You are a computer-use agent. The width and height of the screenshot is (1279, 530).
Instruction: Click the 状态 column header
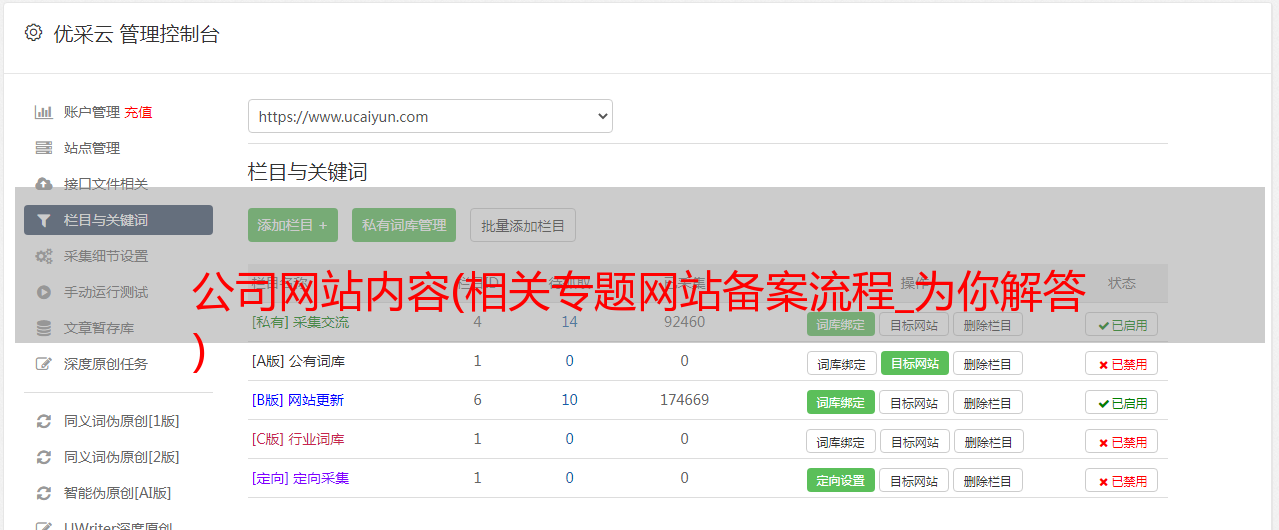coord(1122,283)
